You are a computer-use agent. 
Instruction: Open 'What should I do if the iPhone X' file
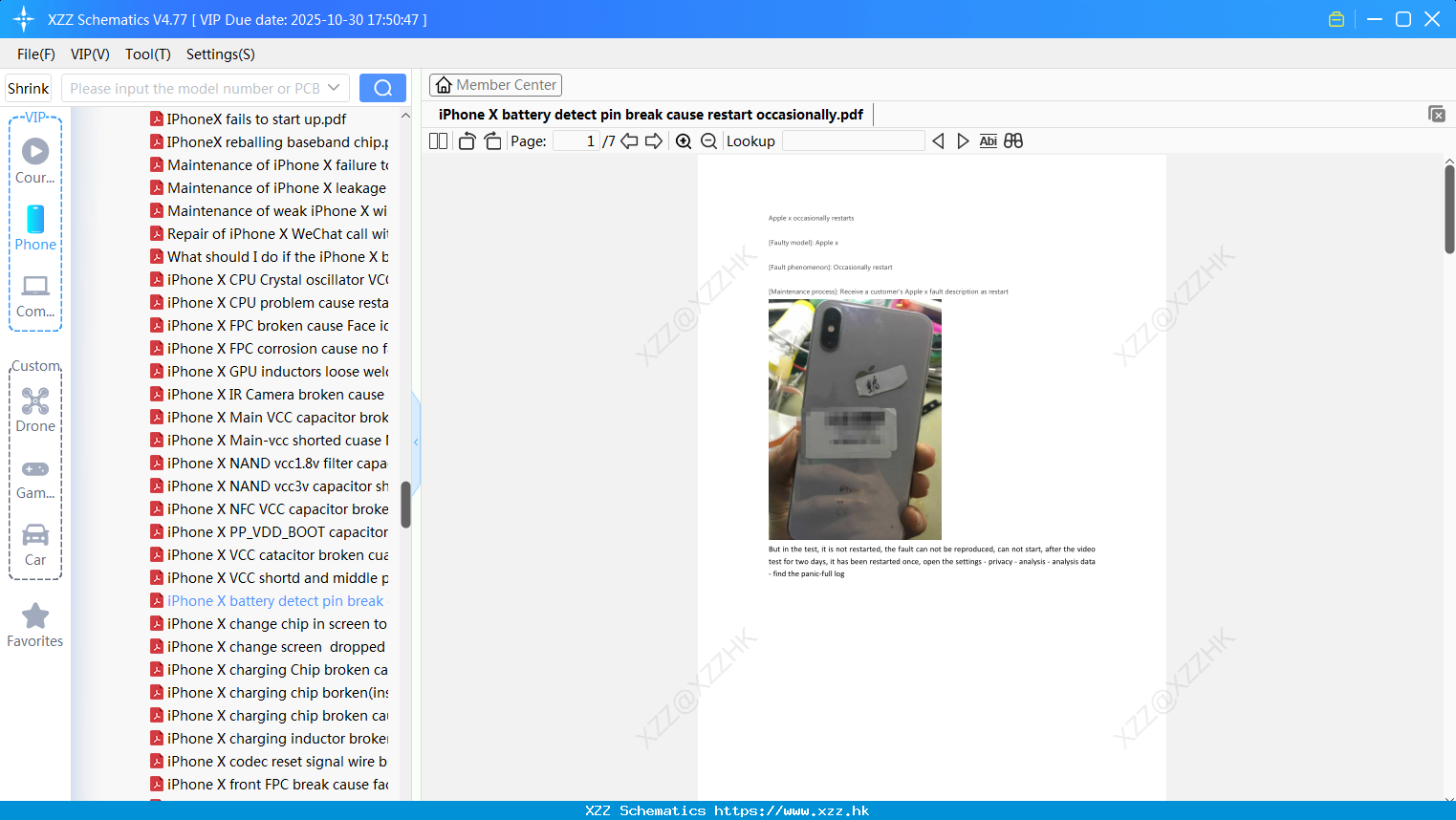coord(269,257)
